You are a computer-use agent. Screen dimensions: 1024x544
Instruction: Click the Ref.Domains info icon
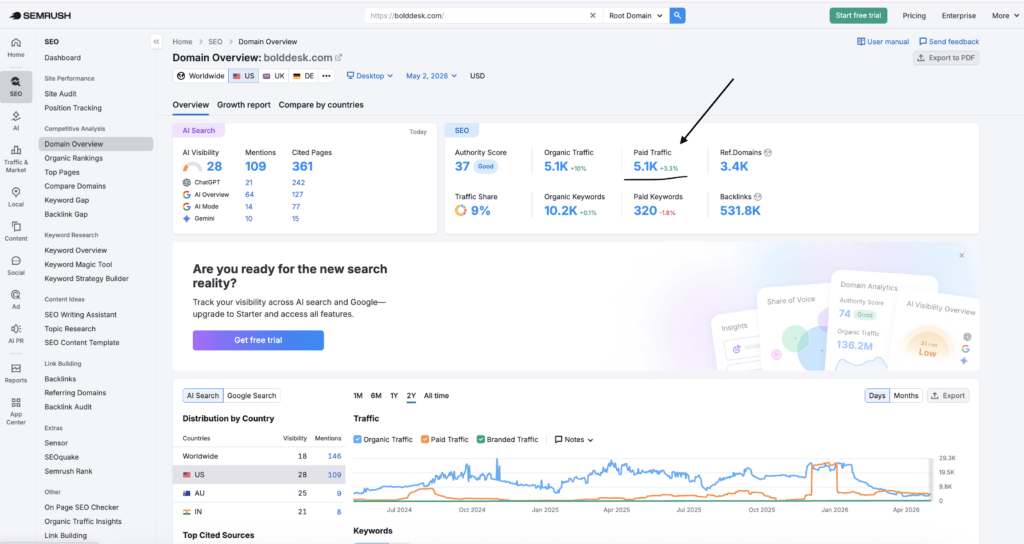tap(768, 153)
